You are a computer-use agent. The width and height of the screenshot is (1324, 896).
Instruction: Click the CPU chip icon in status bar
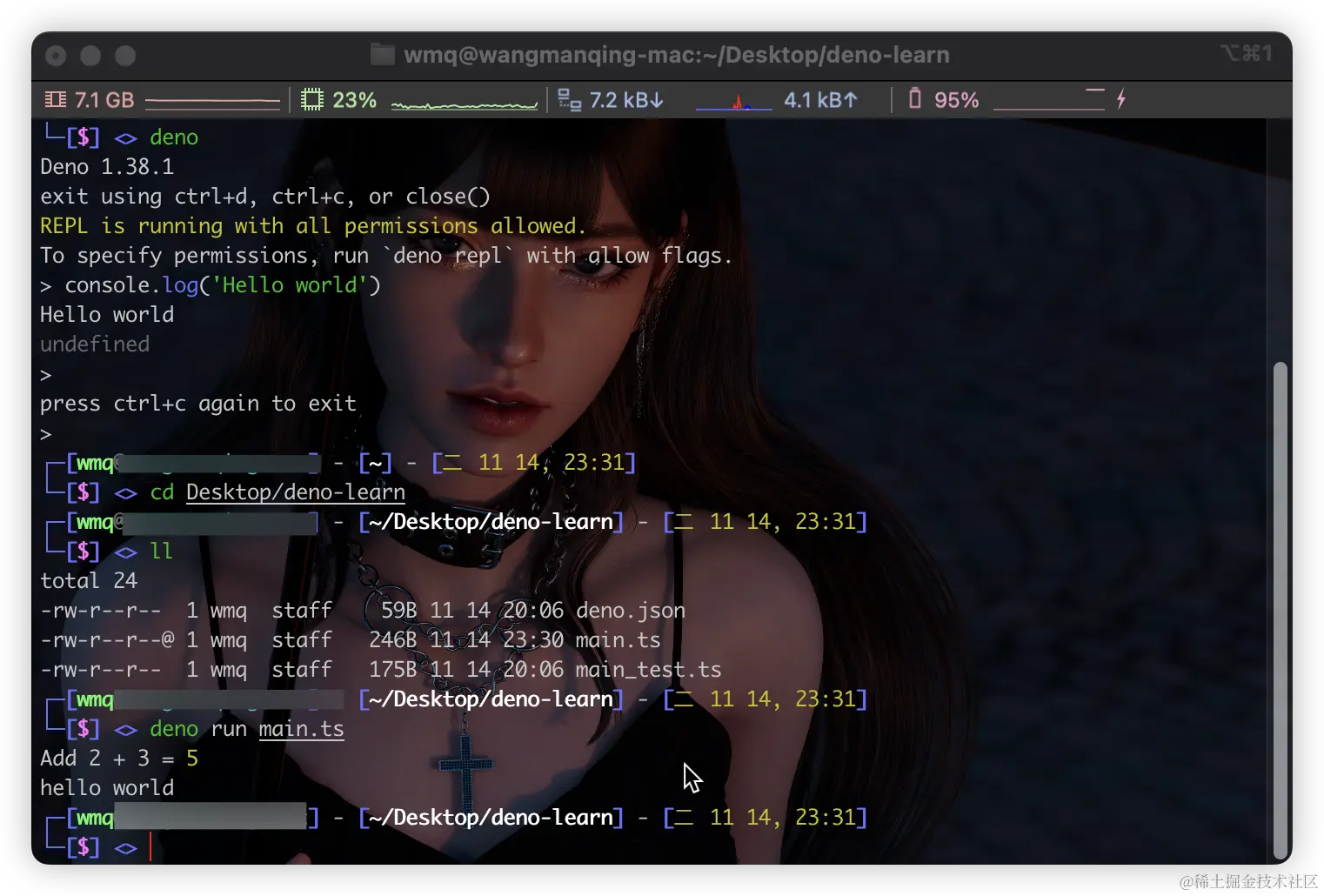coord(311,100)
